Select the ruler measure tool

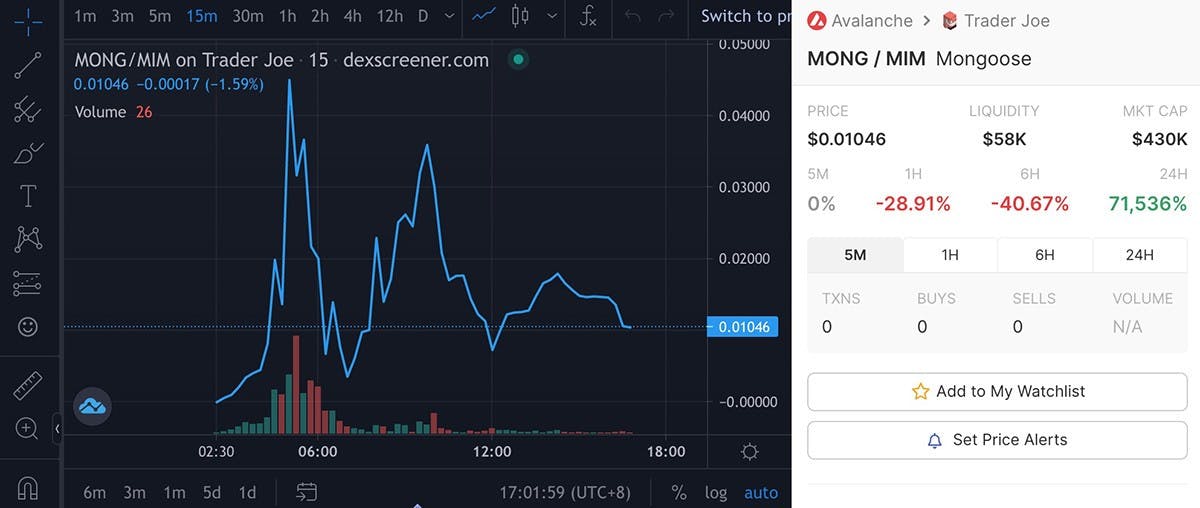pyautogui.click(x=28, y=386)
